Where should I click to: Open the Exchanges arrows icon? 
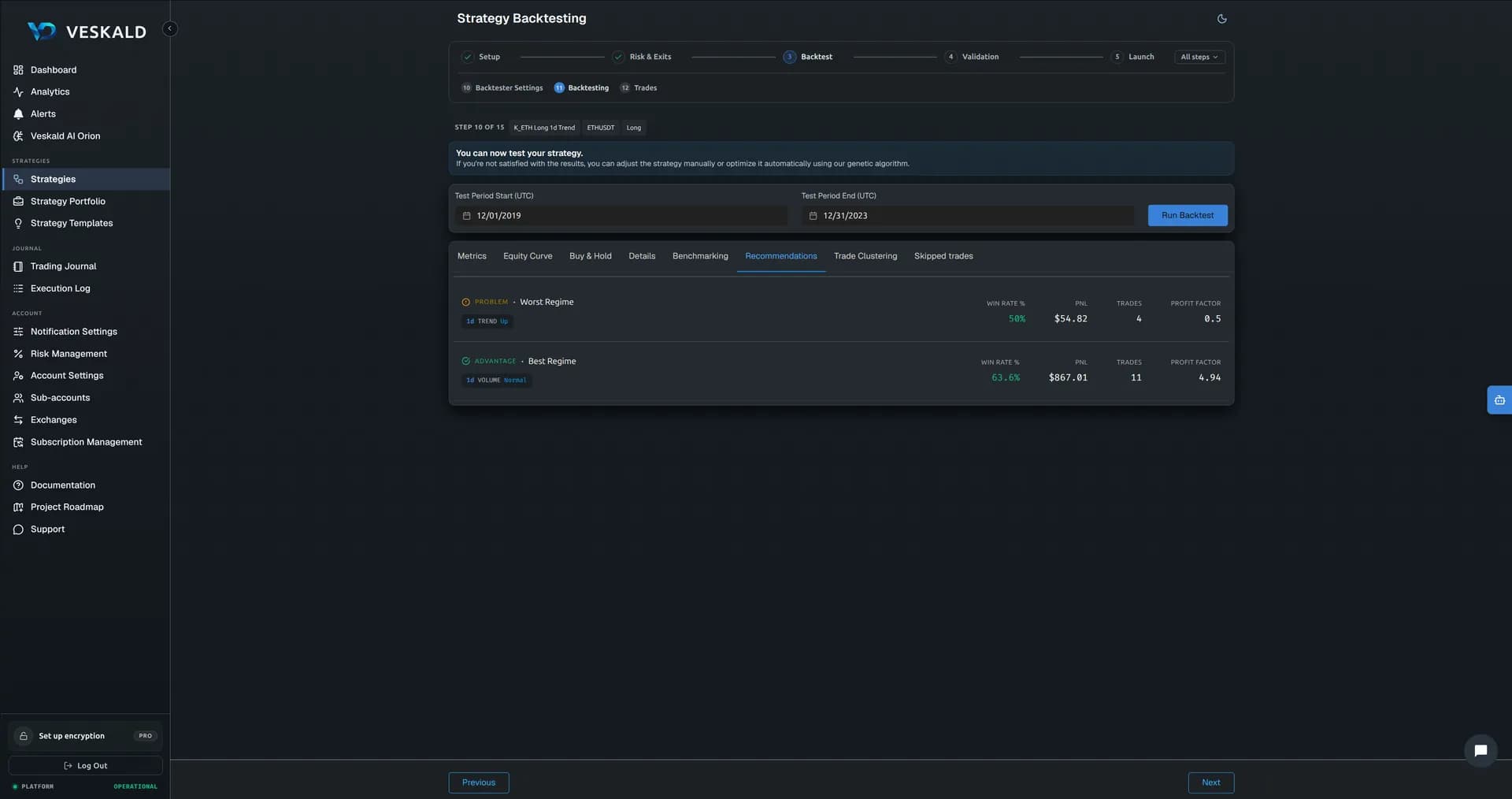click(x=18, y=420)
